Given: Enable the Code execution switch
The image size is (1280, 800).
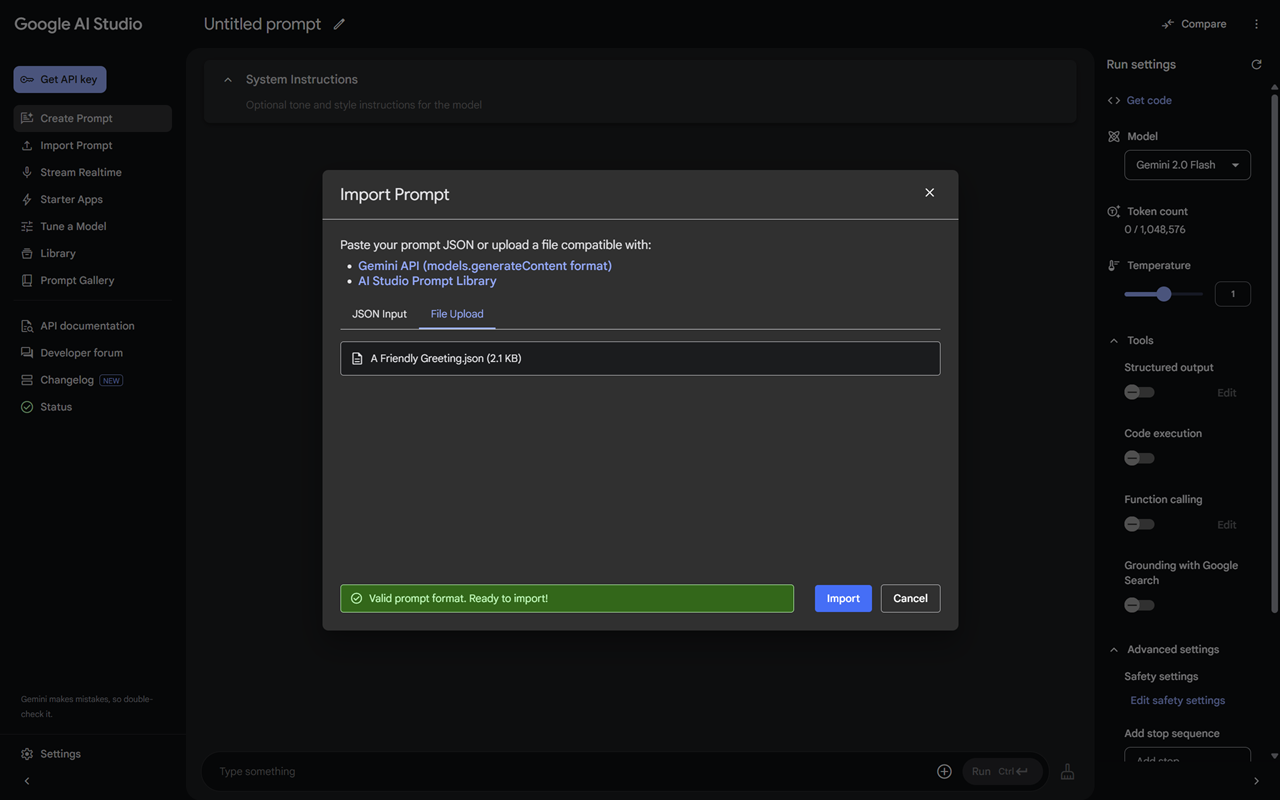Looking at the screenshot, I should point(1139,458).
